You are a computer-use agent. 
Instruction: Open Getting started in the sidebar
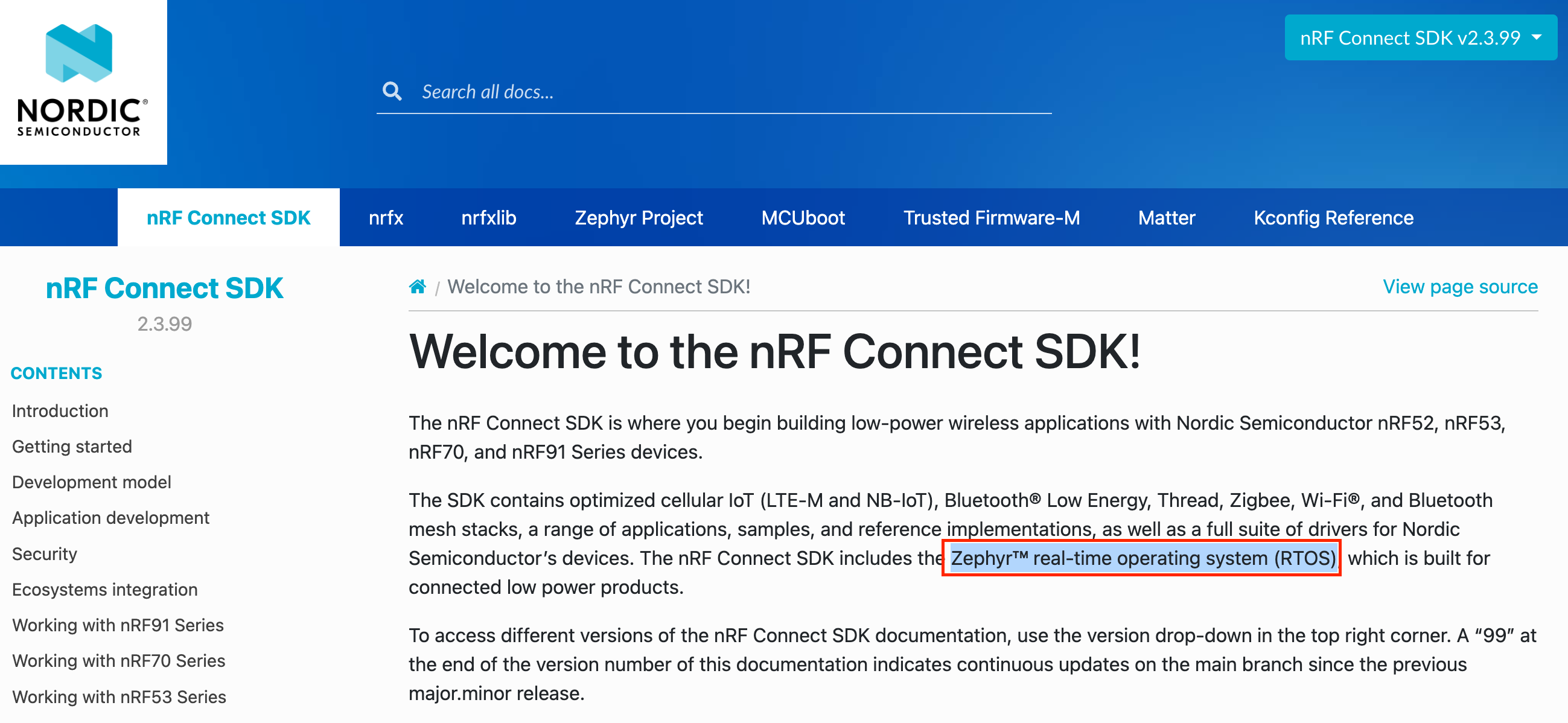pos(72,447)
